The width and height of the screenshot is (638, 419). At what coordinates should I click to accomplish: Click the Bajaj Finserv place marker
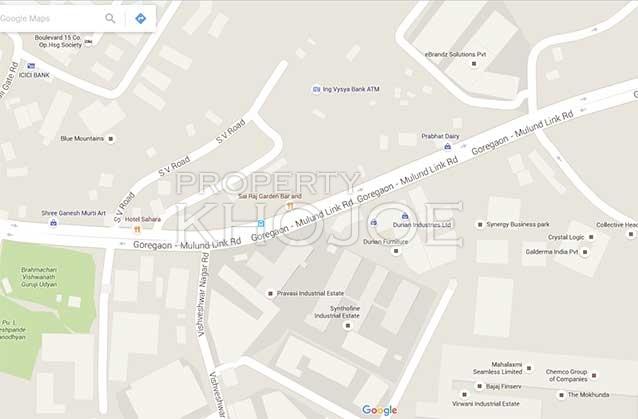point(479,386)
